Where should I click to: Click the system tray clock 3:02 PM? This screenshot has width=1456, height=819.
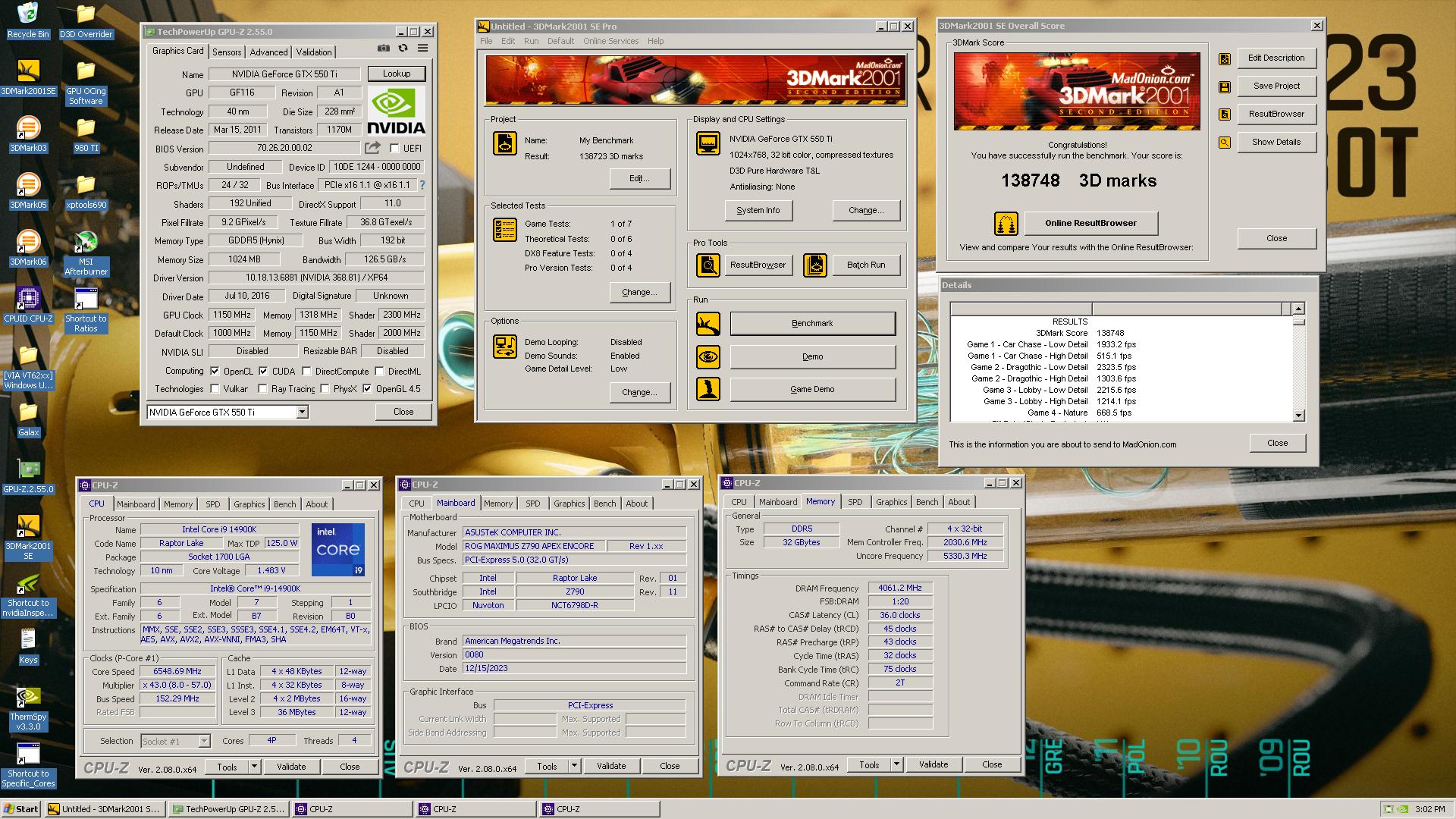coord(1429,809)
